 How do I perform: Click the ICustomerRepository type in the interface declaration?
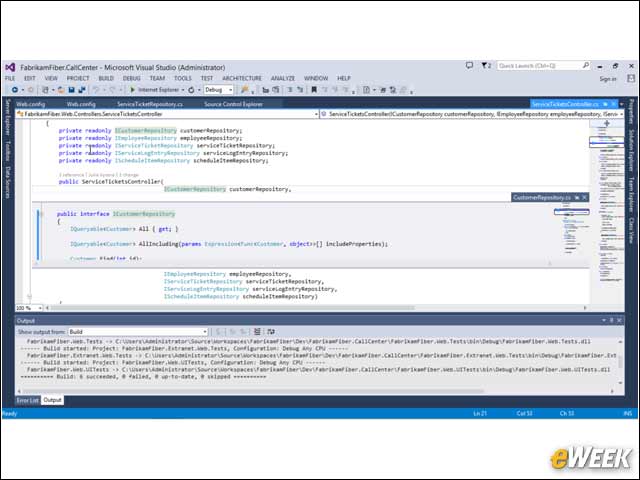(144, 213)
